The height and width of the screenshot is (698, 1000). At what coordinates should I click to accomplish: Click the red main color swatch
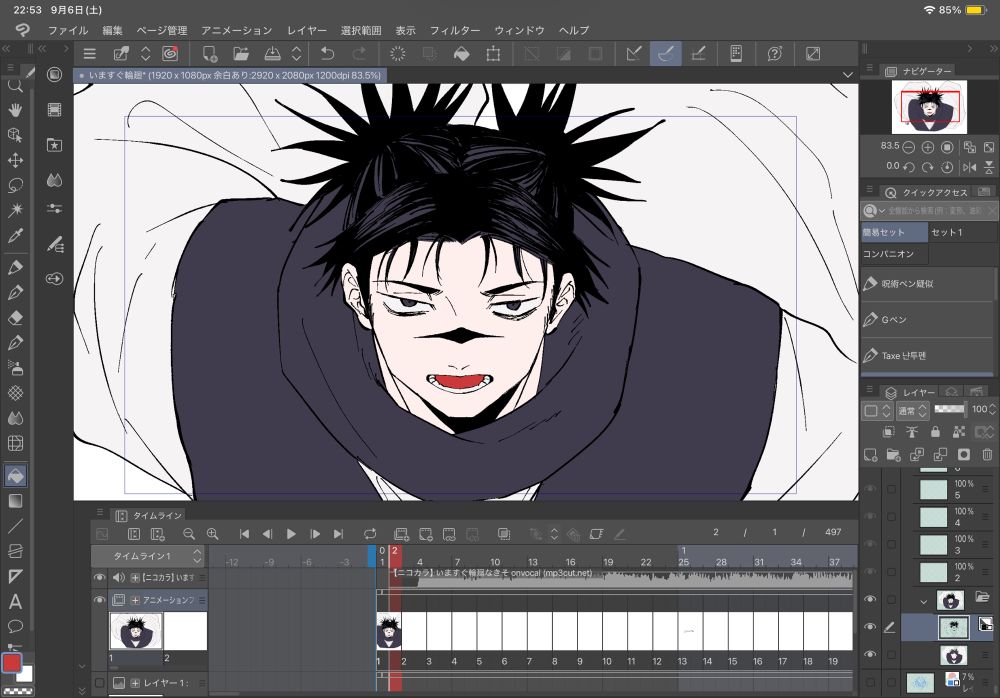(x=12, y=663)
